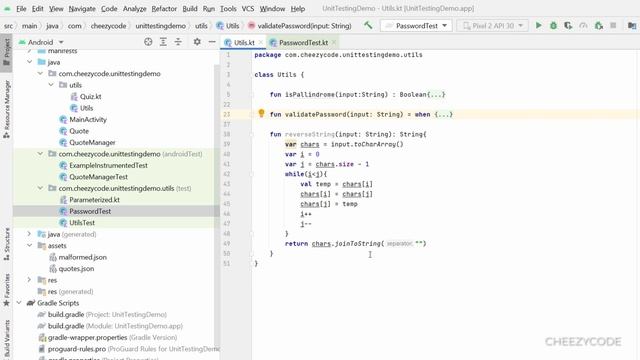The image size is (640, 360).
Task: Open the Navigate menu
Action: [82, 9]
